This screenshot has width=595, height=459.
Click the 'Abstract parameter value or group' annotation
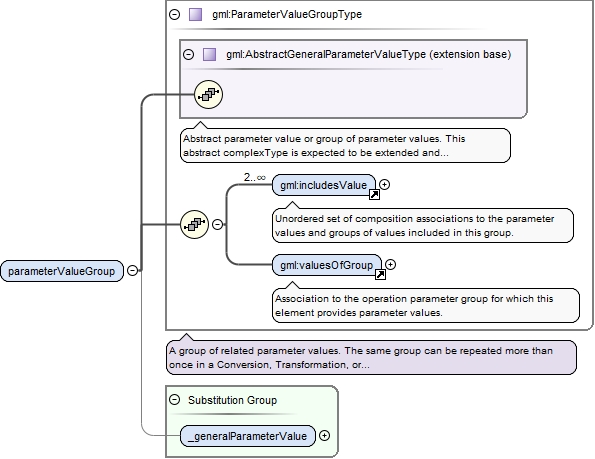click(x=345, y=146)
